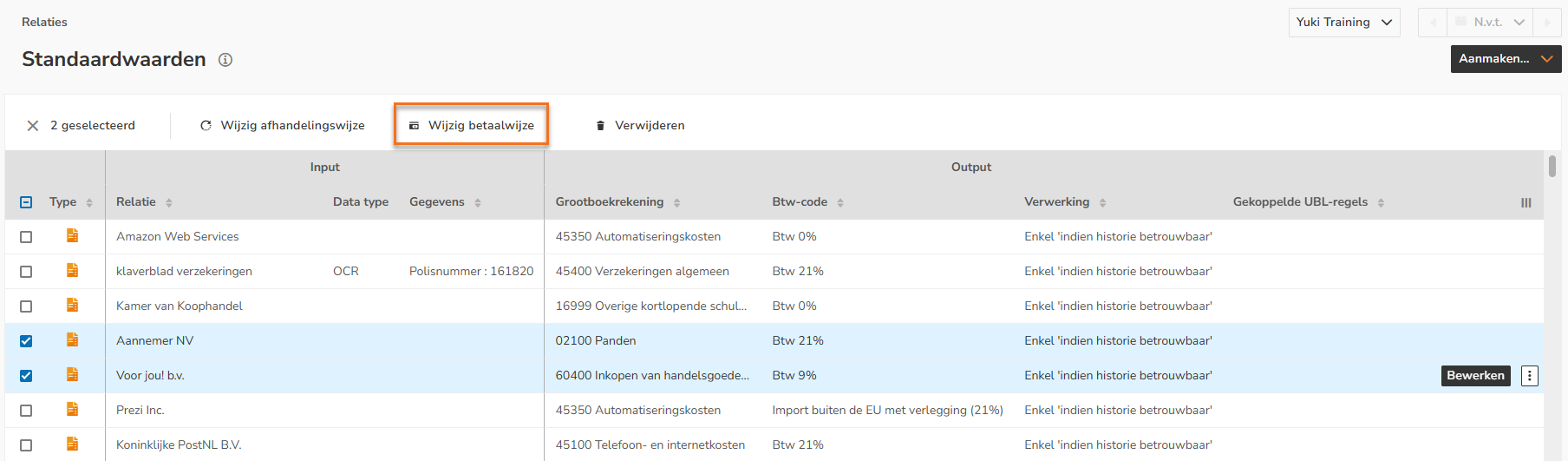Click document icon for Amazon Web Services

click(x=73, y=236)
